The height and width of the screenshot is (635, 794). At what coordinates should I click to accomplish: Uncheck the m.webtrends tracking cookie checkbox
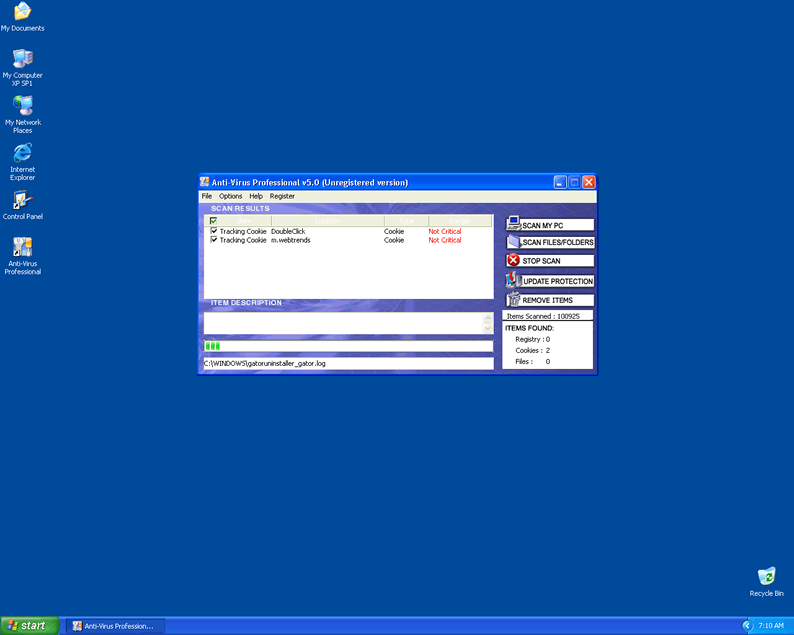[x=214, y=240]
